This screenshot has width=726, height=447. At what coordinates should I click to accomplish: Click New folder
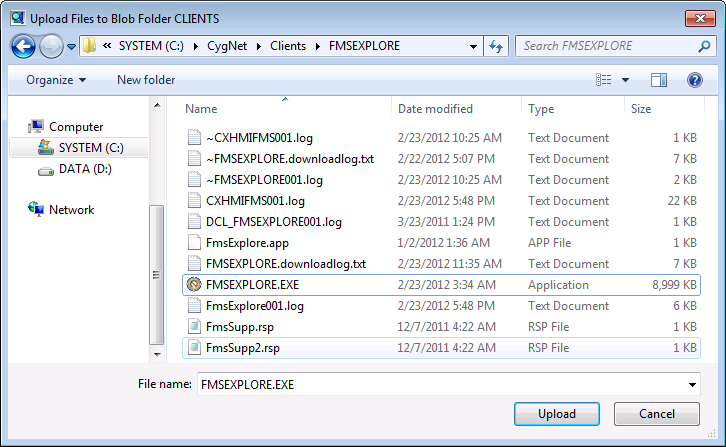point(146,80)
